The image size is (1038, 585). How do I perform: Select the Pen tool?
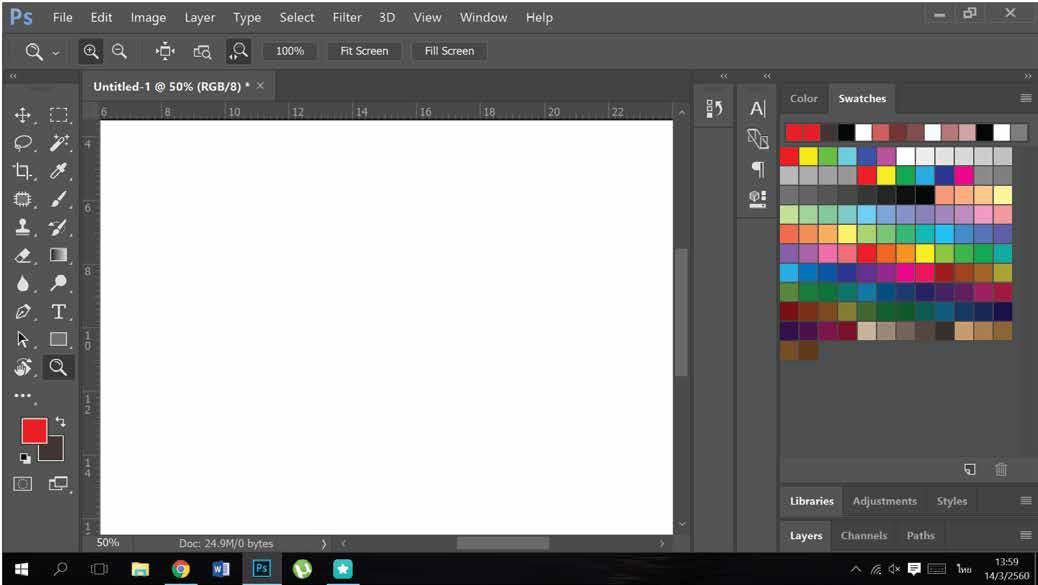click(x=23, y=311)
